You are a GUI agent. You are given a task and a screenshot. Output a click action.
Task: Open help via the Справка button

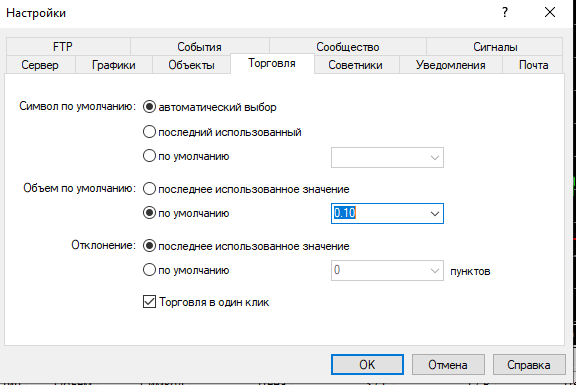click(x=529, y=364)
